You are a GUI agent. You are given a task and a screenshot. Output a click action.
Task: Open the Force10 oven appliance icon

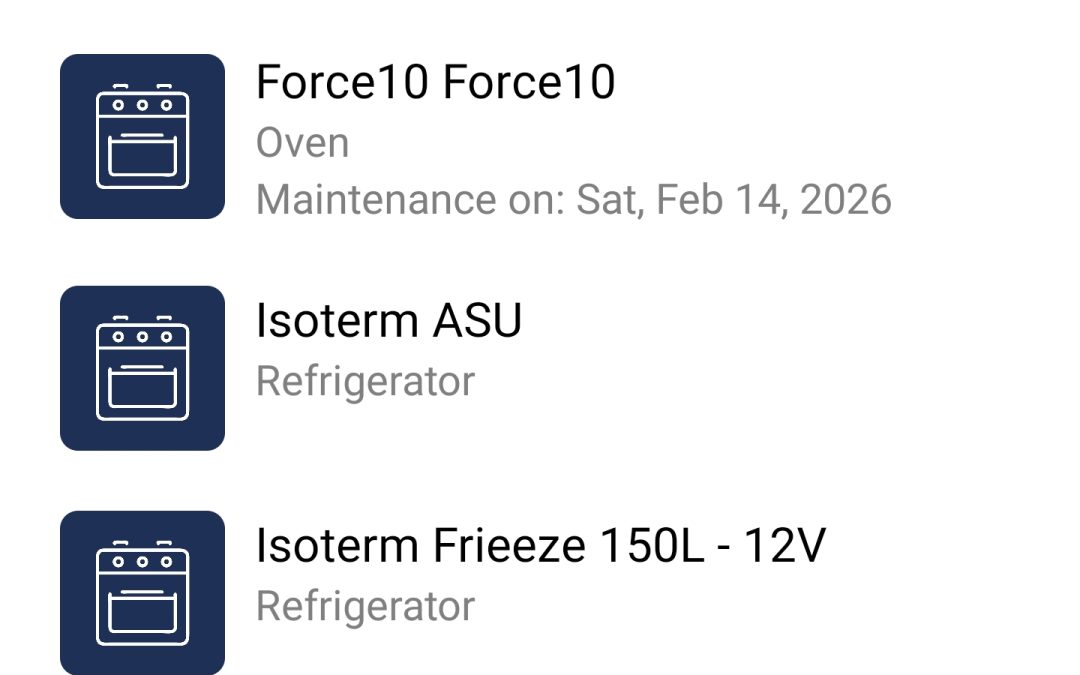(143, 136)
